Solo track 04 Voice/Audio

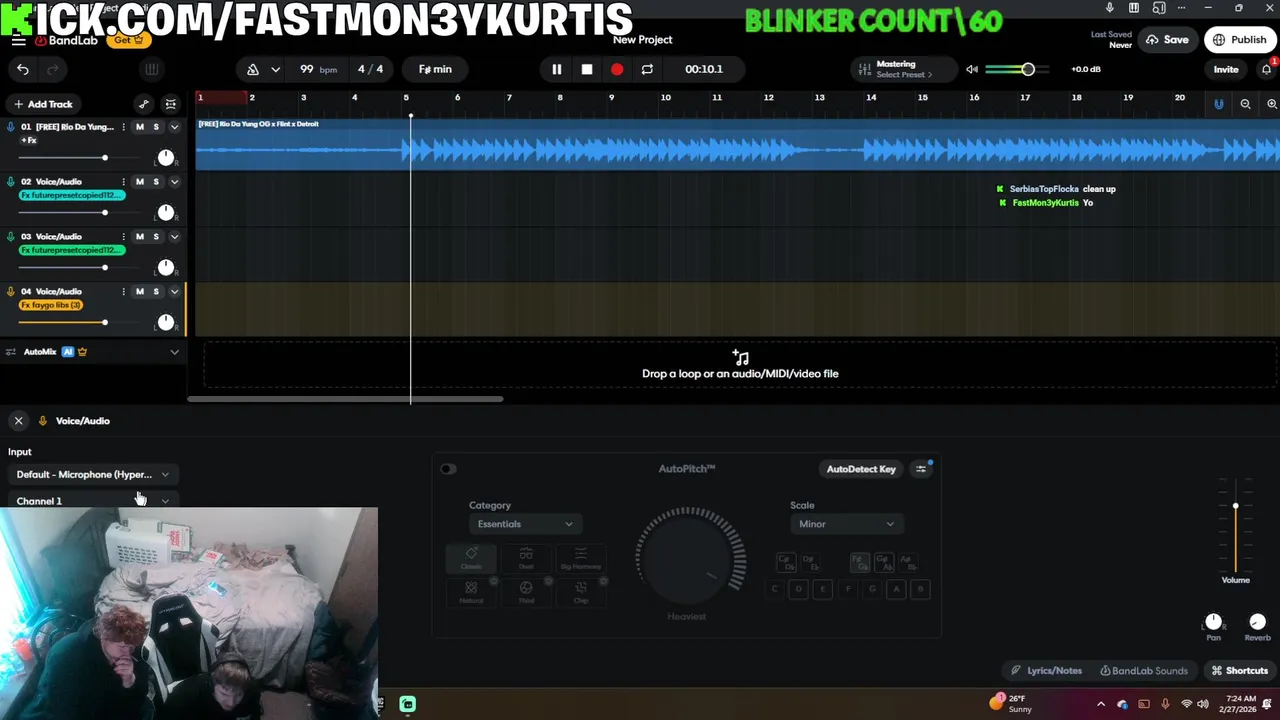pos(156,292)
